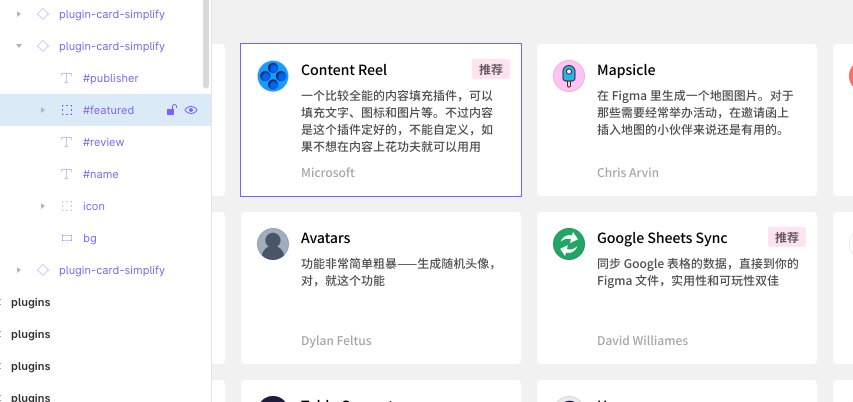Screen dimensions: 853x402
Task: Toggle the lock on #featured layer
Action: 171,110
